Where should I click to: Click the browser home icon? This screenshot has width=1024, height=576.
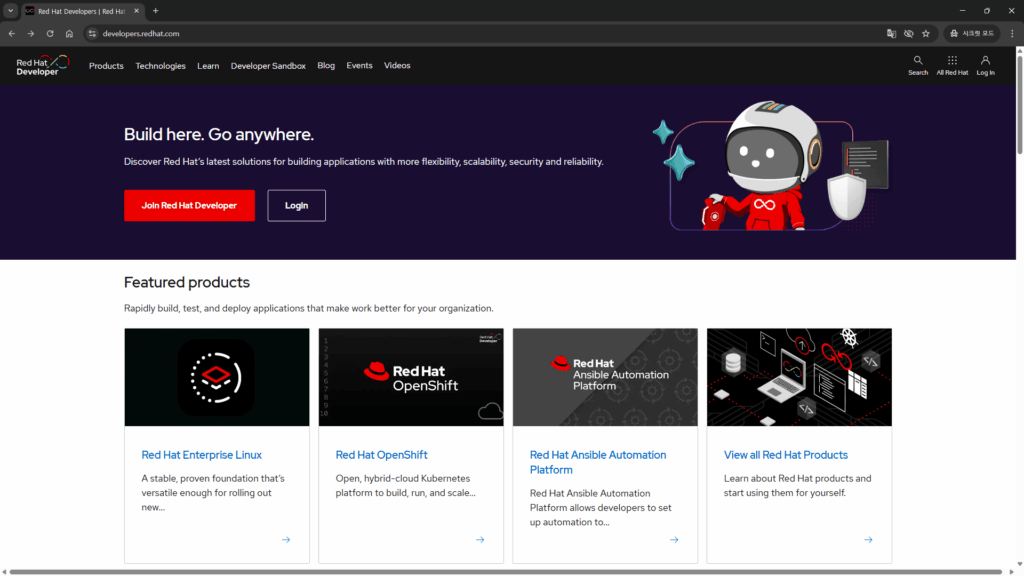pos(69,33)
